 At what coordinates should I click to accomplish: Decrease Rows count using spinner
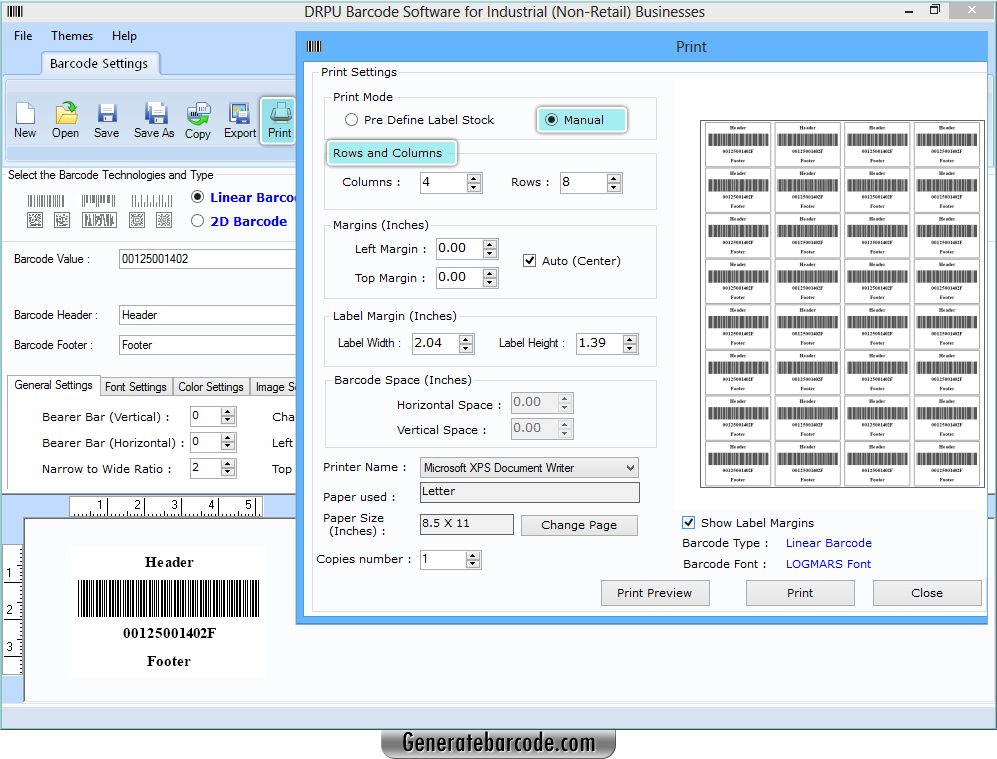tap(615, 187)
